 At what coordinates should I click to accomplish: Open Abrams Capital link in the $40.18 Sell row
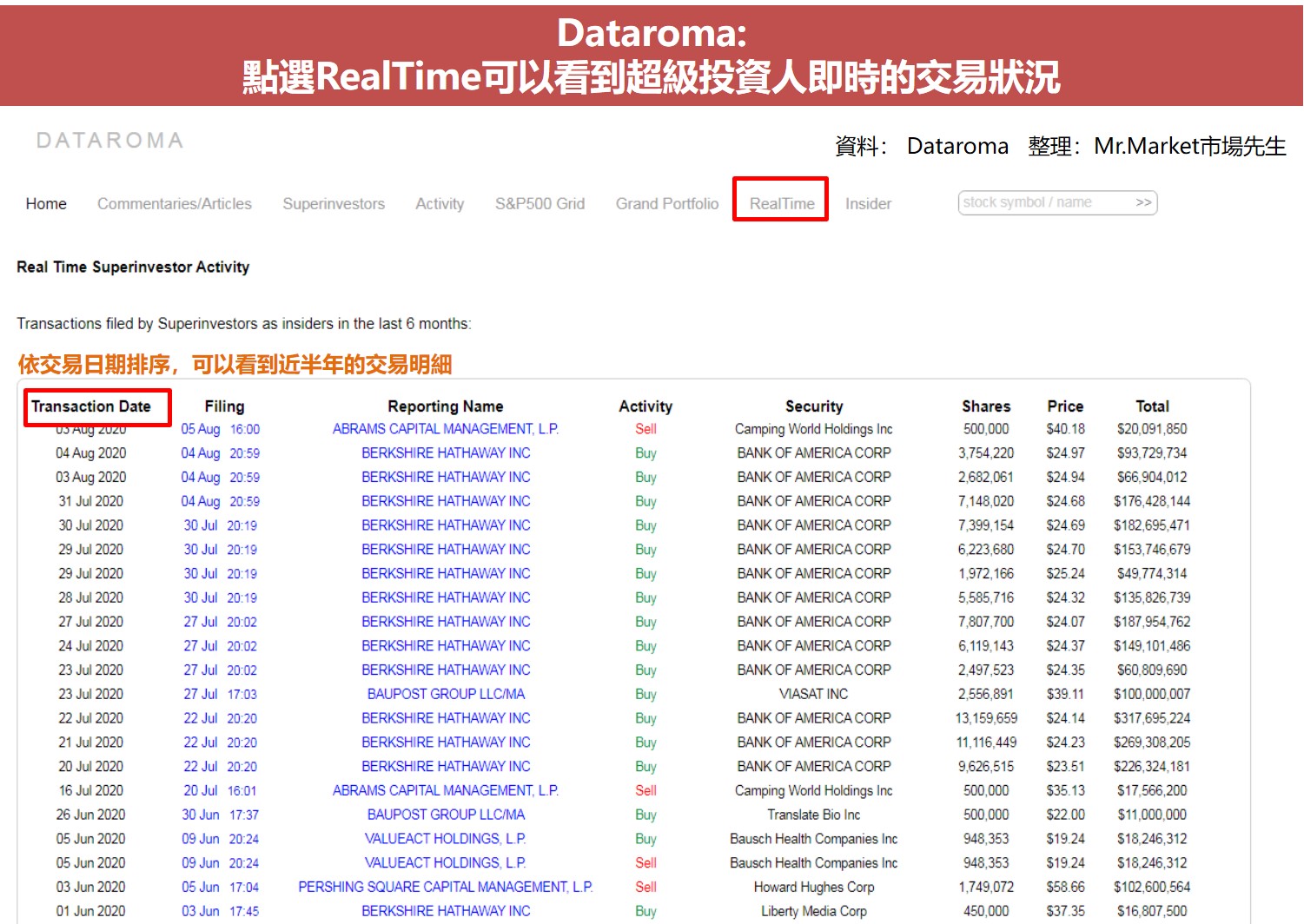[446, 429]
